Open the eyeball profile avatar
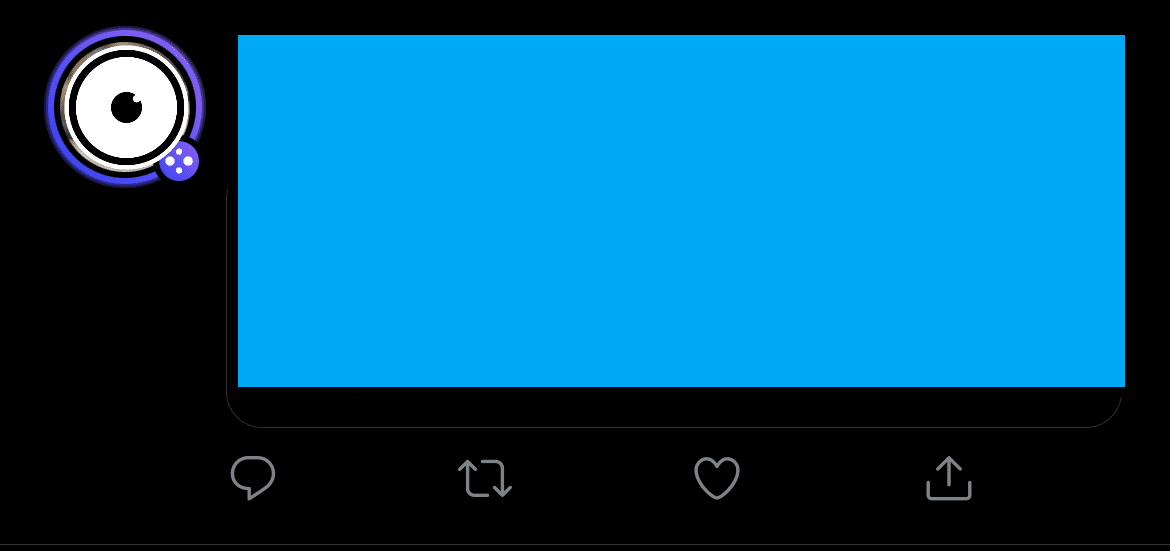The height and width of the screenshot is (551, 1170). click(125, 107)
